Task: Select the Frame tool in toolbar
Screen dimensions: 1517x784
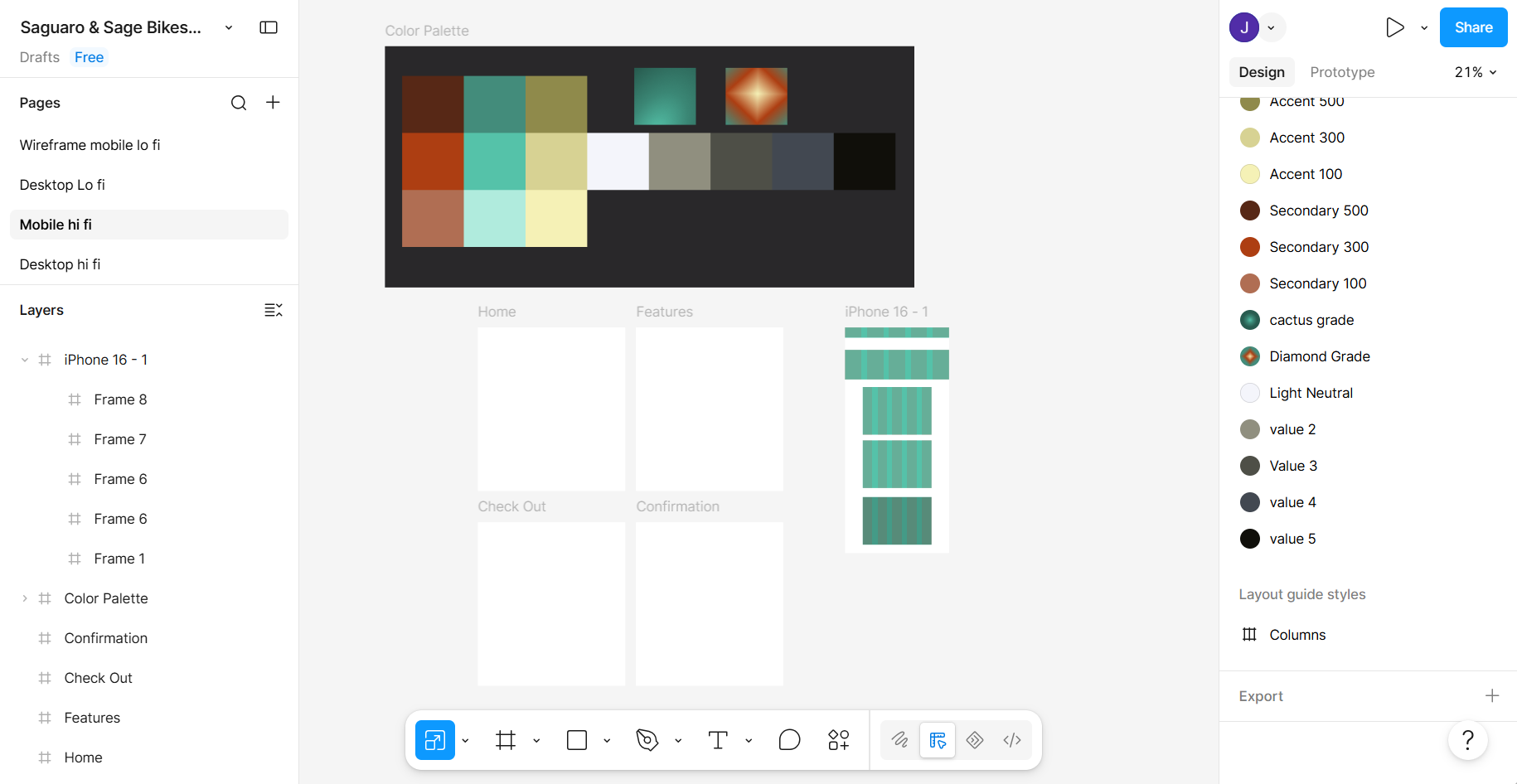Action: 506,740
